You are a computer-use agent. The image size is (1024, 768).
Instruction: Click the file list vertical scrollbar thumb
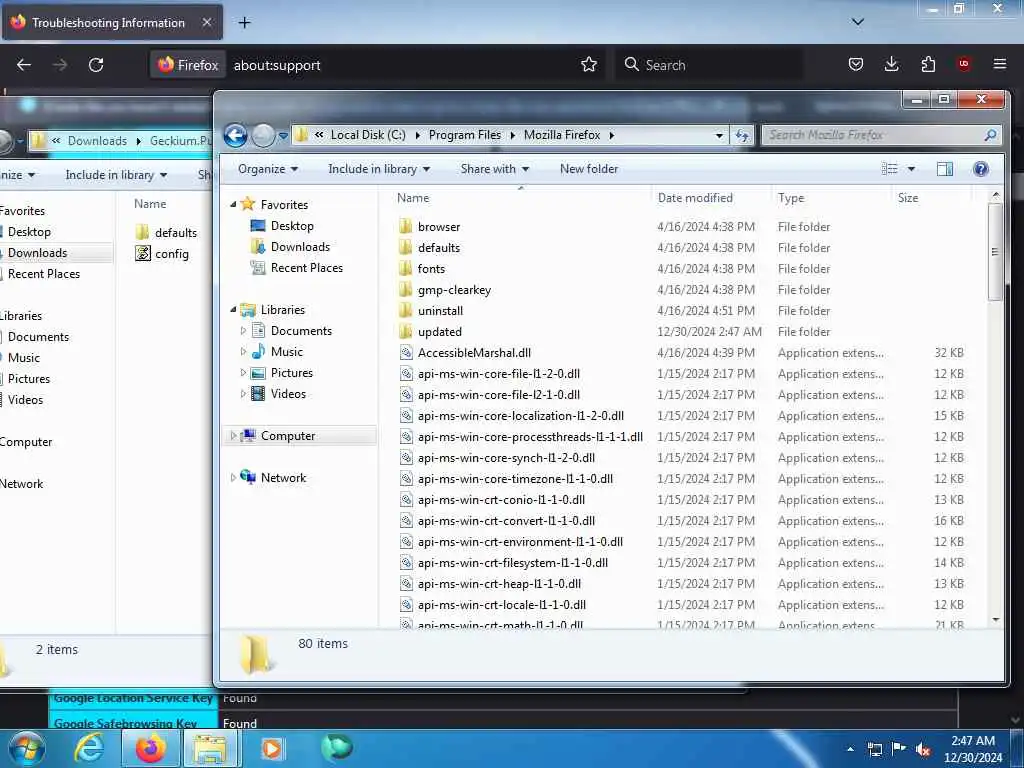point(995,251)
